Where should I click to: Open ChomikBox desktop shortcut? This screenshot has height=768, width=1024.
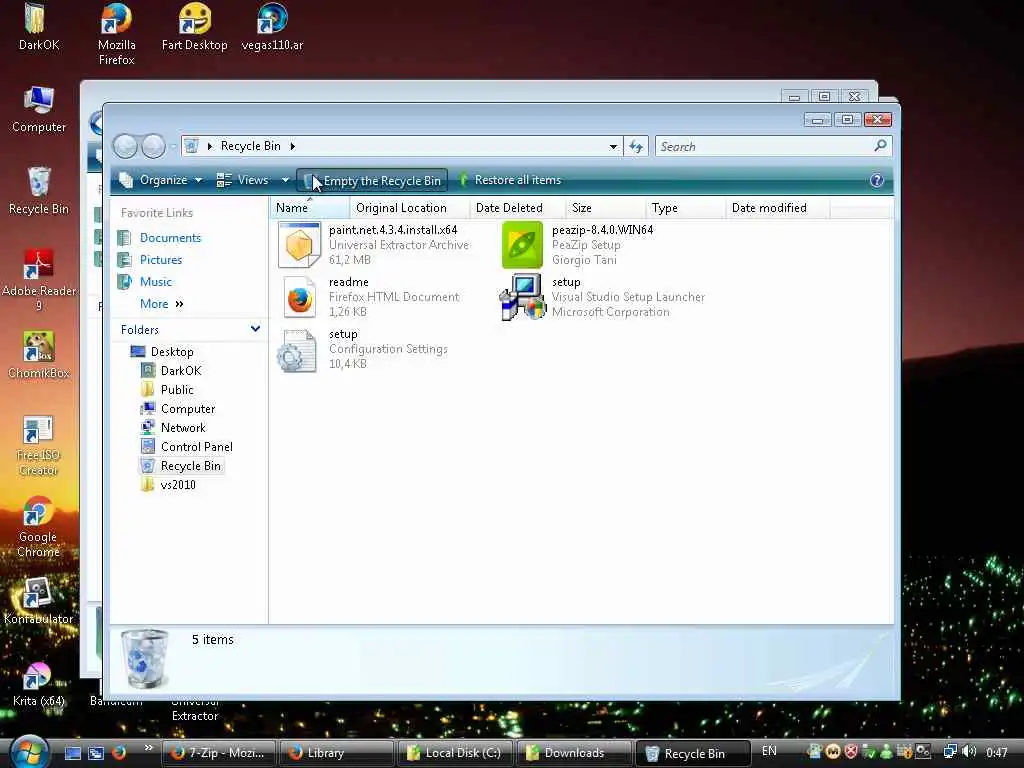(39, 355)
